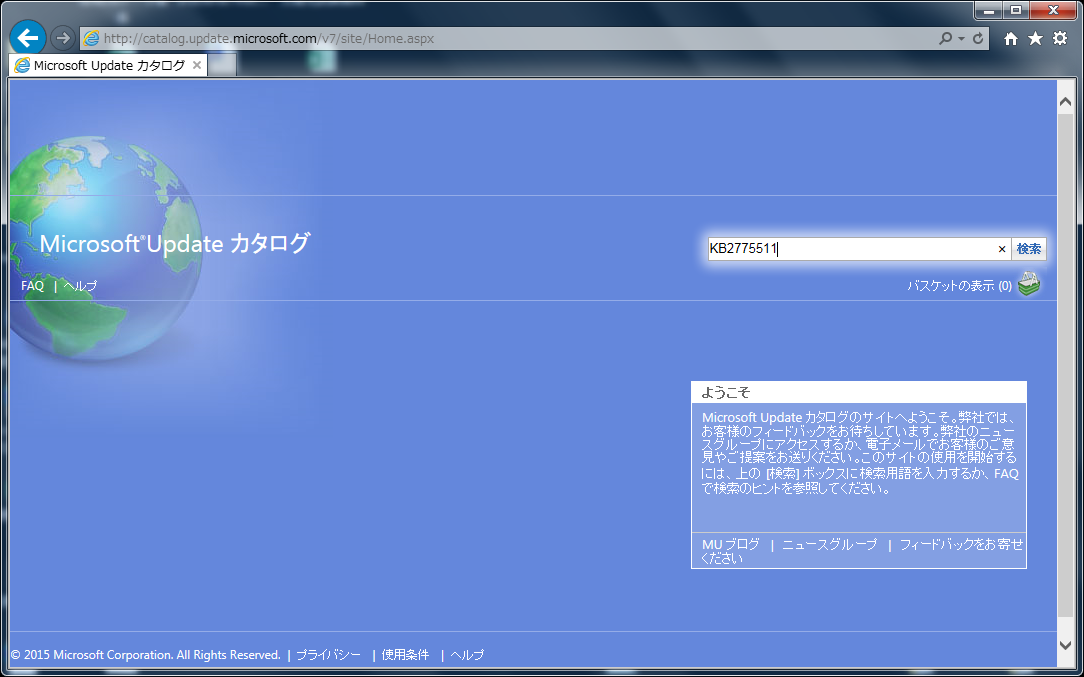
Task: Open the FAQ link under the title
Action: [x=32, y=286]
